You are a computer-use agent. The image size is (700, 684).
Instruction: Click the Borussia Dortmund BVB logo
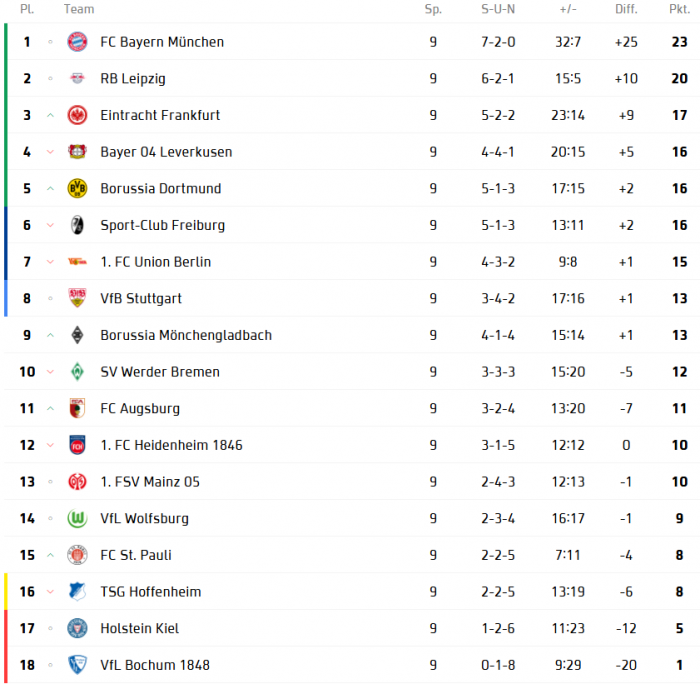coord(77,188)
